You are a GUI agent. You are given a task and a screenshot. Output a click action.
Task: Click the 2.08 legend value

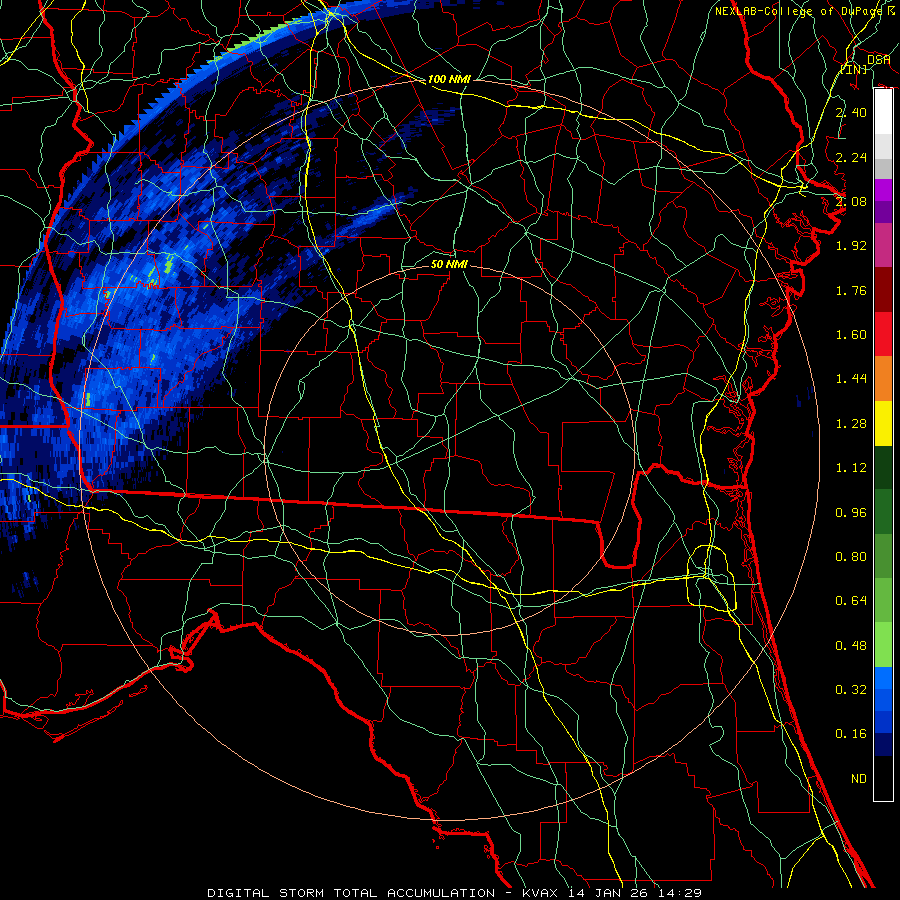pos(851,201)
